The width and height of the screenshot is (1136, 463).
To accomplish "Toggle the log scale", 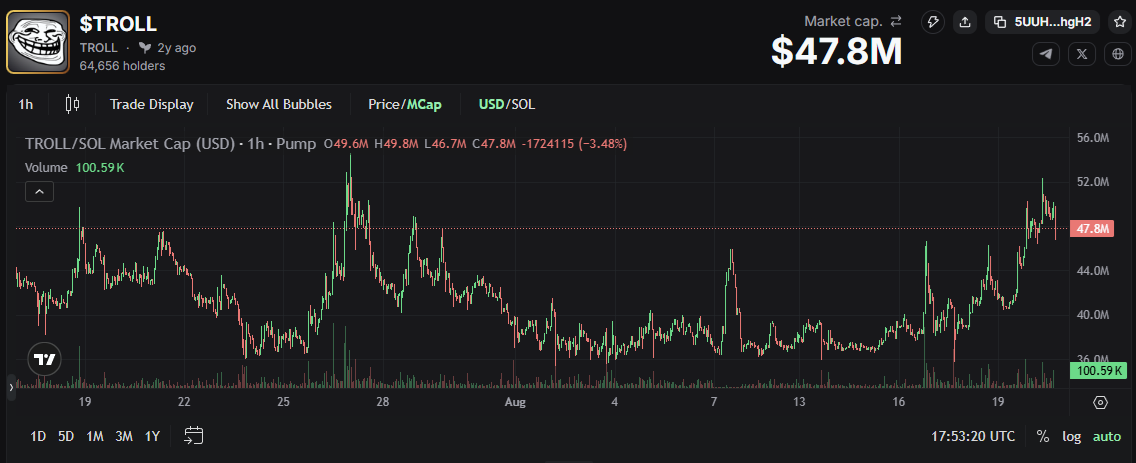I will [x=1072, y=436].
